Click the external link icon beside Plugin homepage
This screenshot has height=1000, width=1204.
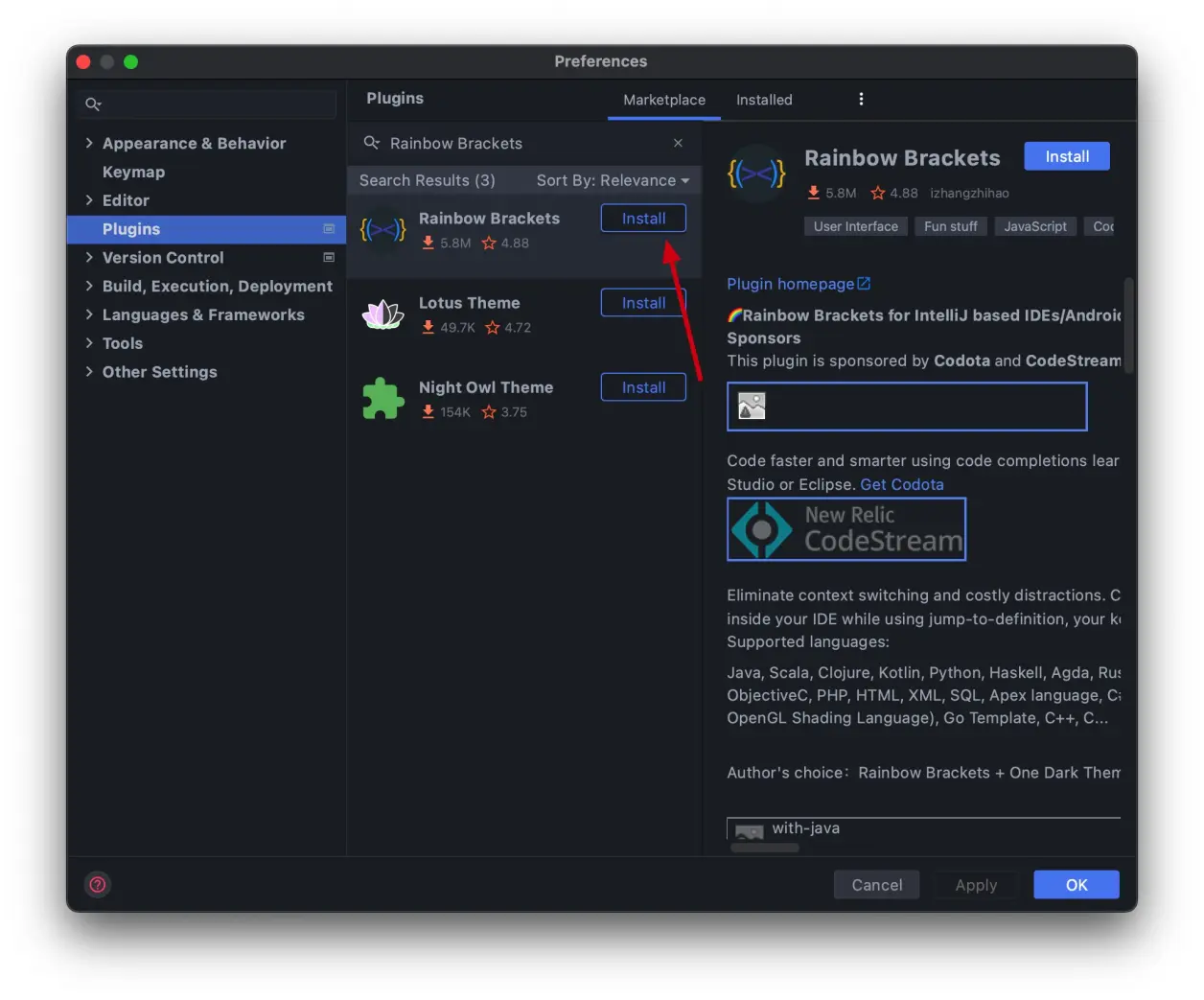[x=864, y=284]
